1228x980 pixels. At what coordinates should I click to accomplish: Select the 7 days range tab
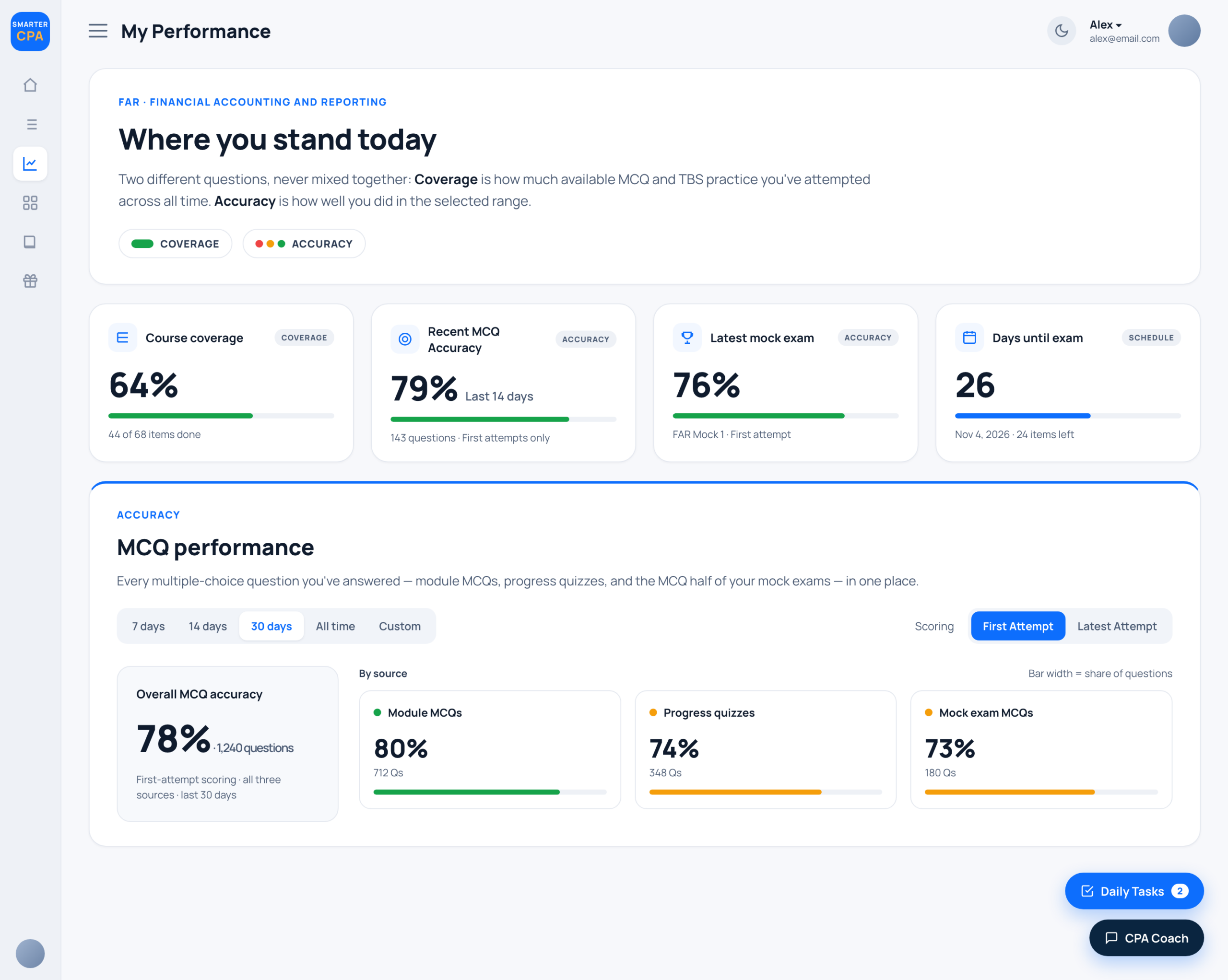tap(148, 626)
